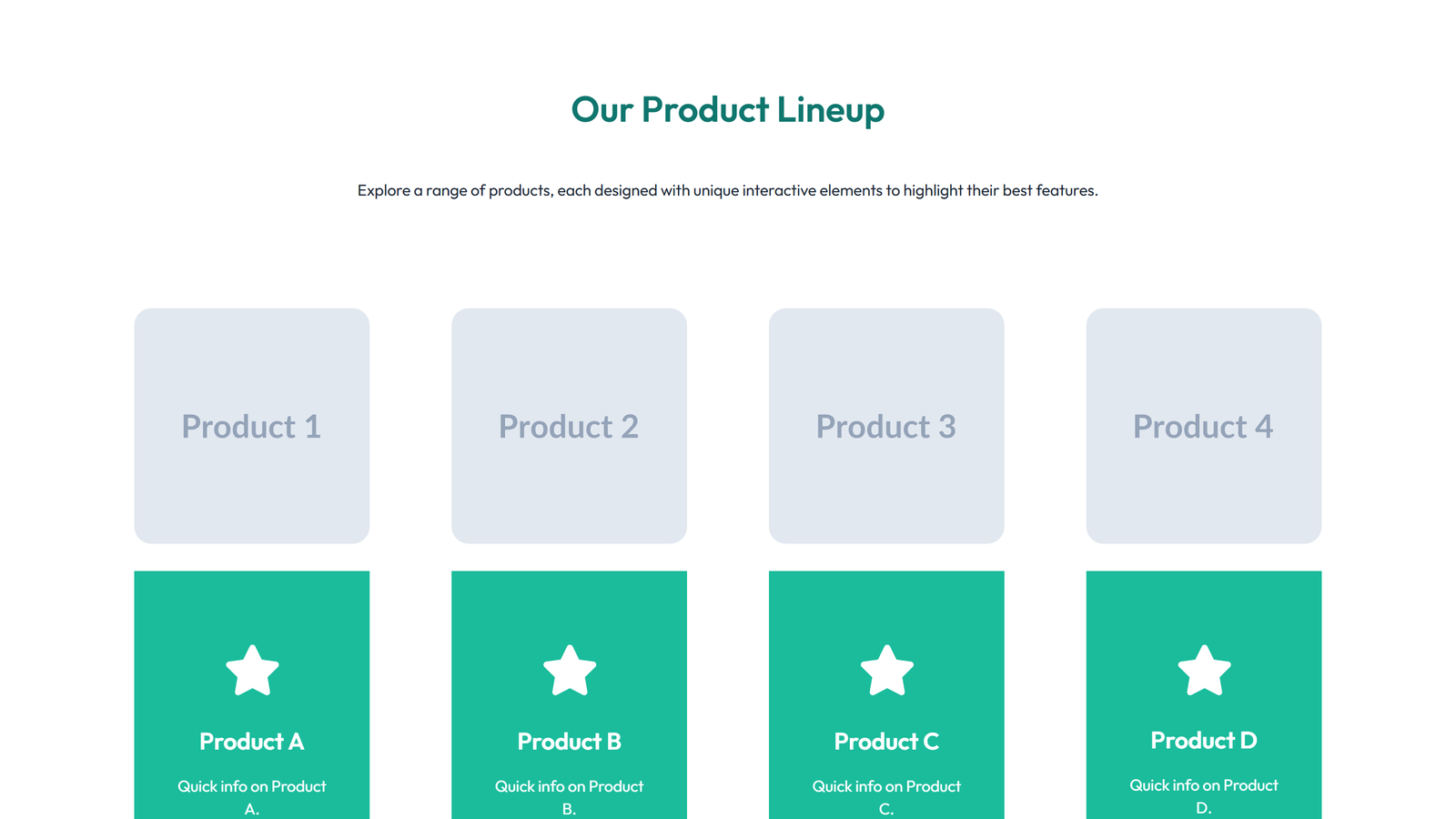Click the Product C title text
Image resolution: width=1456 pixels, height=819 pixels.
click(886, 742)
